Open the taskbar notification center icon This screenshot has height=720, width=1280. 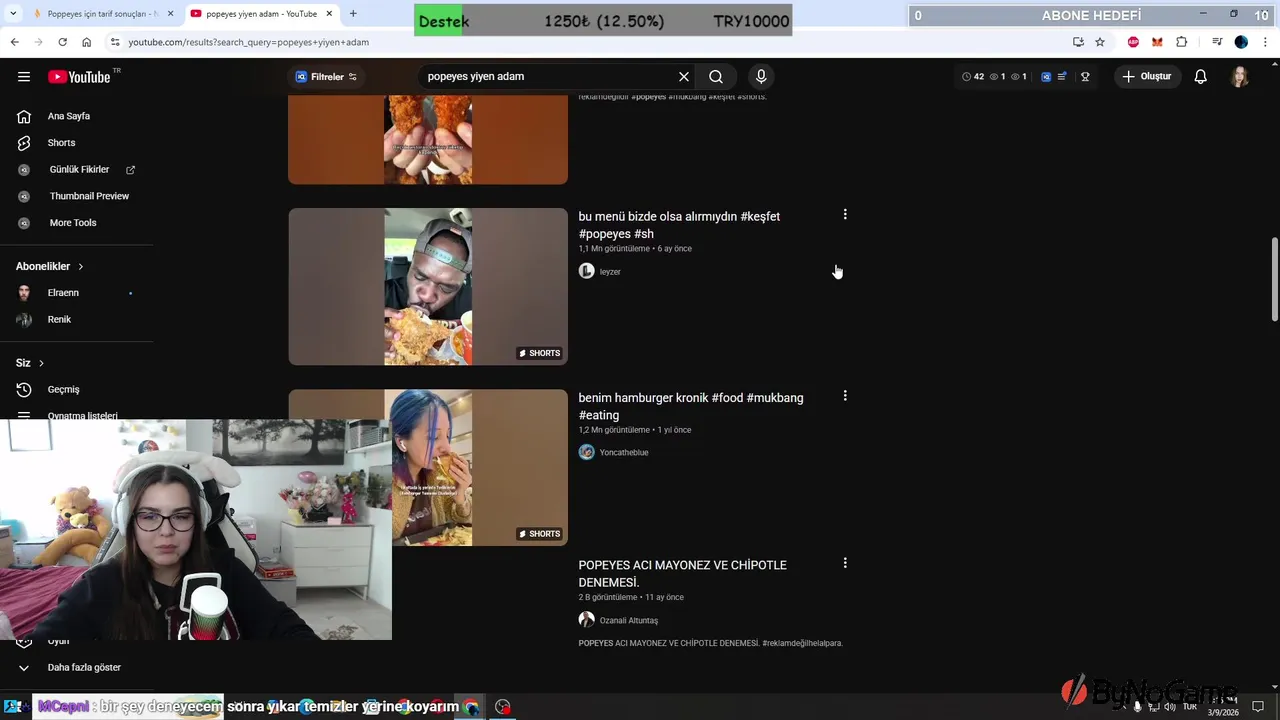tap(1258, 707)
